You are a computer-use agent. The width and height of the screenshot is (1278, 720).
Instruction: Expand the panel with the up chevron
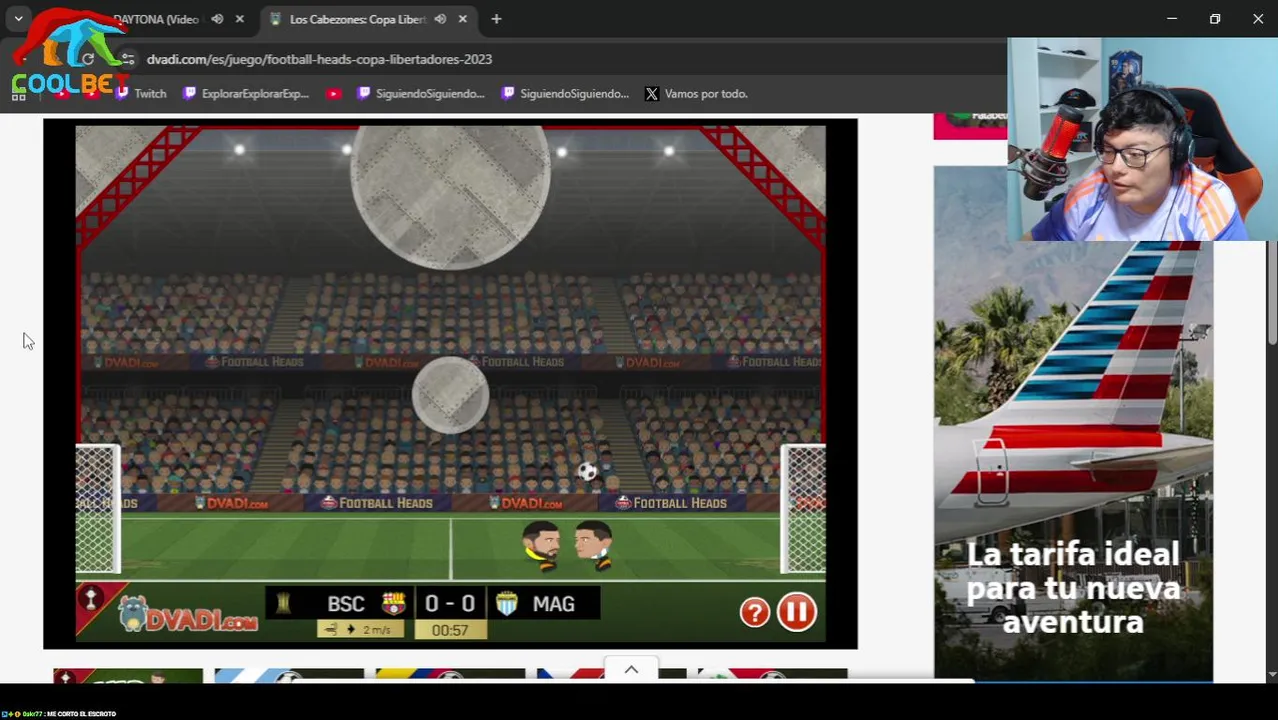631,670
